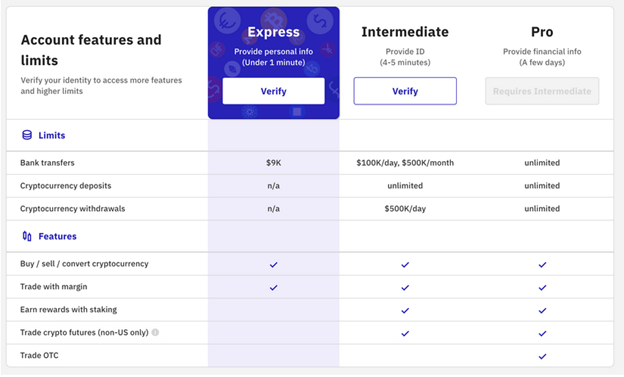Screen dimensions: 624x377
Task: Click Intermediate checkmark for Trade crypto futures
Action: [x=405, y=333]
